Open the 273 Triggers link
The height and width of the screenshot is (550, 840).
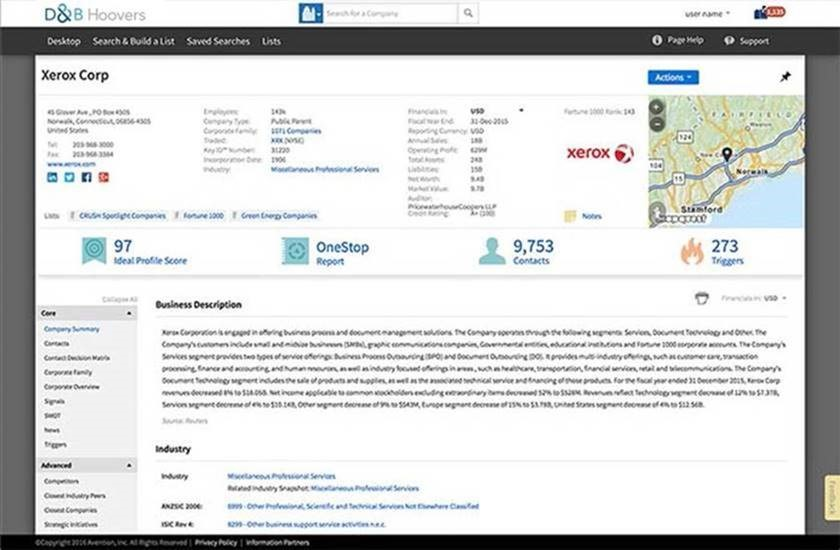727,252
